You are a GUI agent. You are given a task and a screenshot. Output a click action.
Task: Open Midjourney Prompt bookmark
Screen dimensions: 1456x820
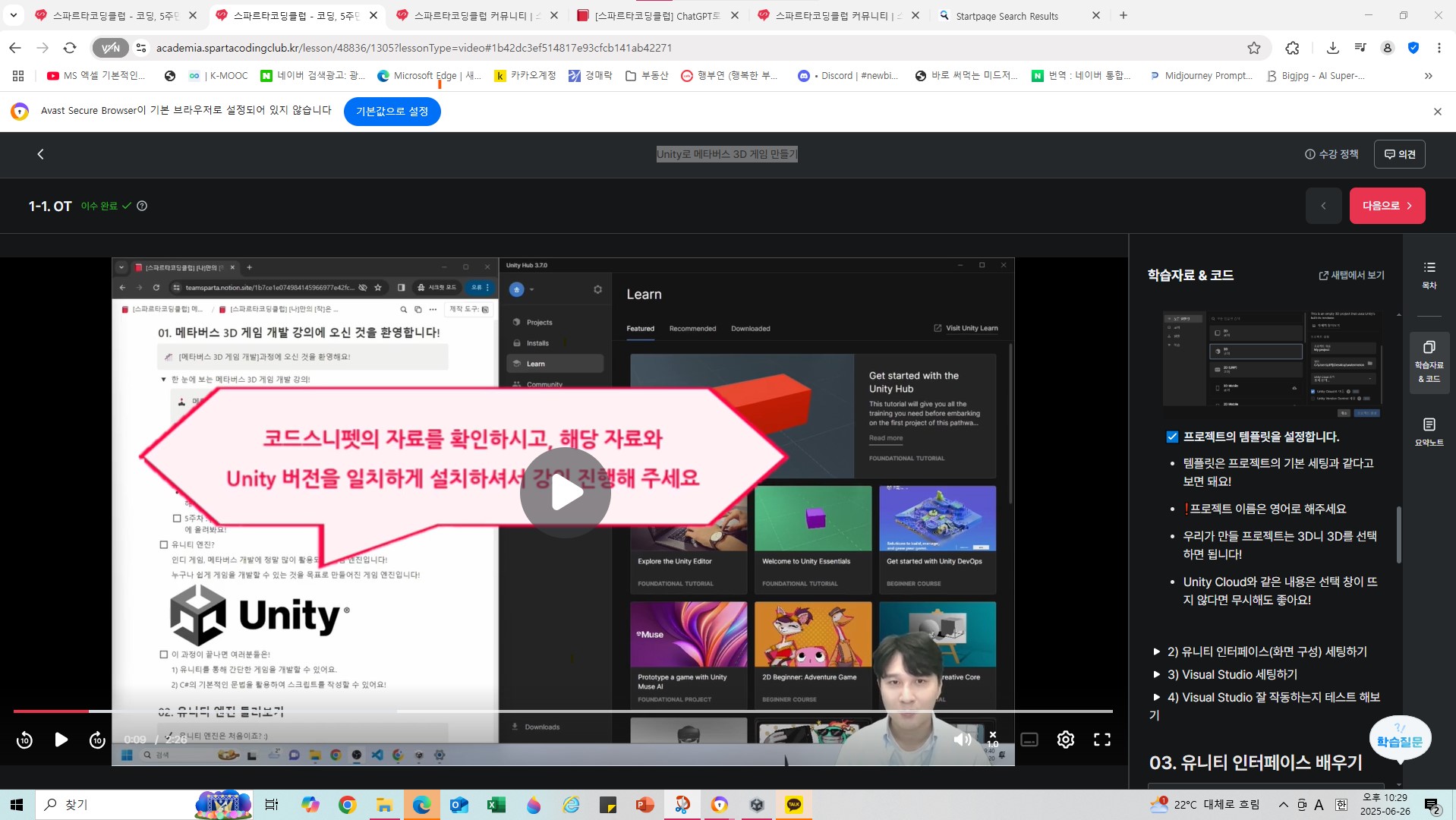pos(1201,75)
